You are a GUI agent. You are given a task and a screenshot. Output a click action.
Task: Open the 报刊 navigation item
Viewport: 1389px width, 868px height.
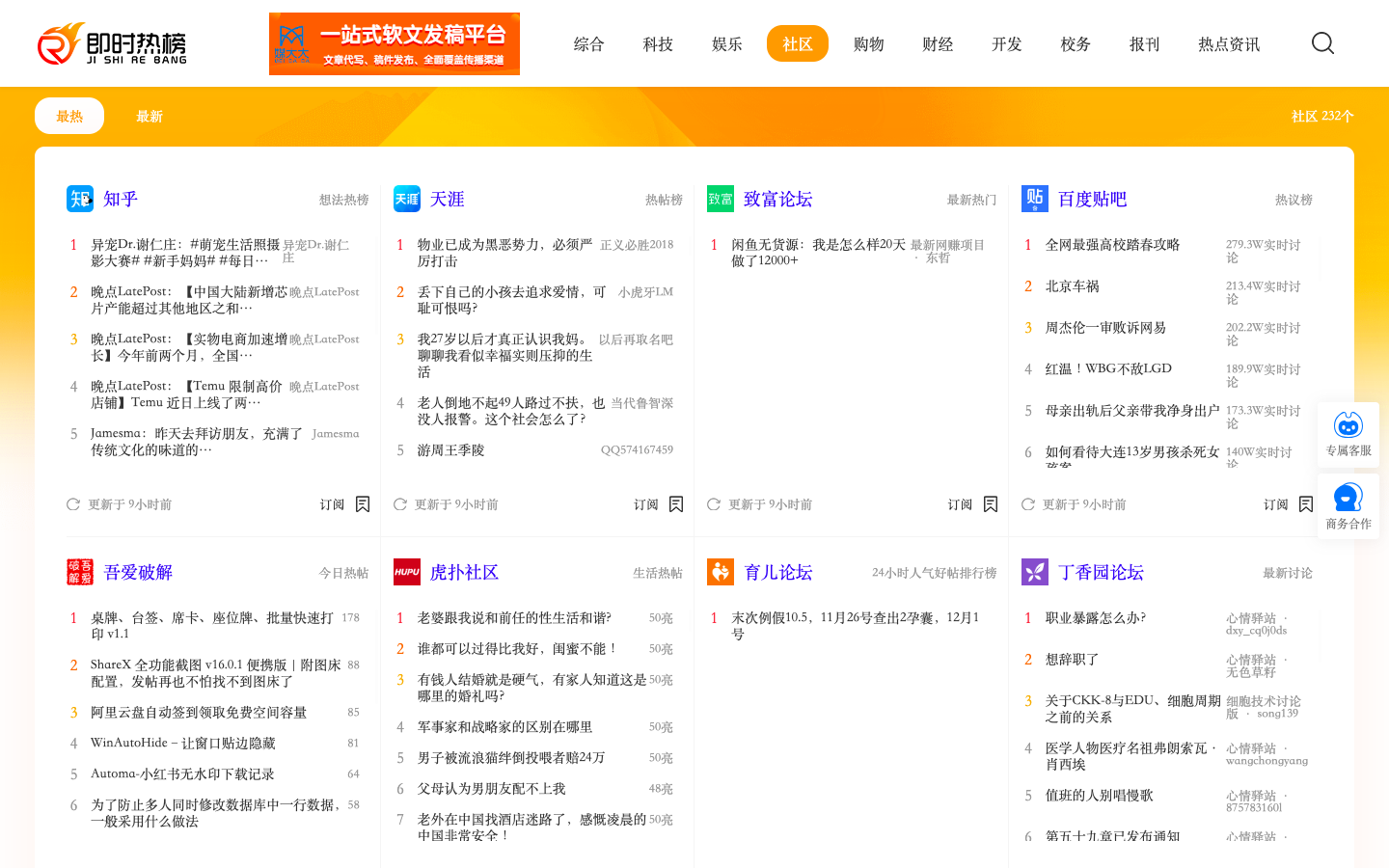[x=1145, y=43]
